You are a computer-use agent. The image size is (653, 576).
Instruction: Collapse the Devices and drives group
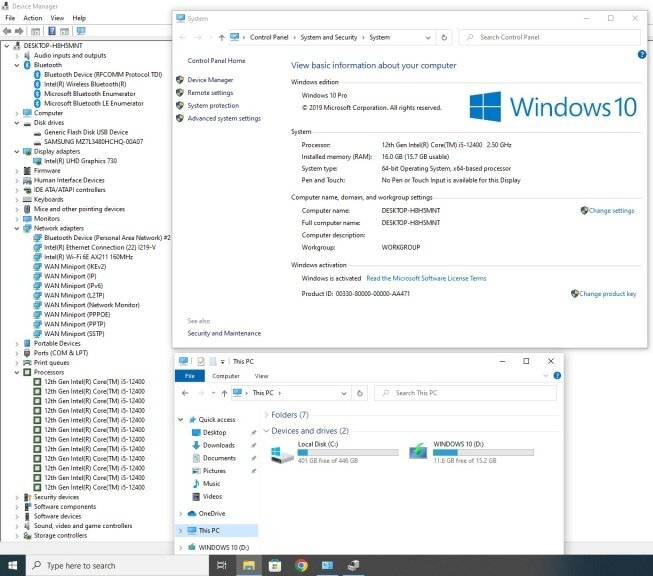coord(266,431)
